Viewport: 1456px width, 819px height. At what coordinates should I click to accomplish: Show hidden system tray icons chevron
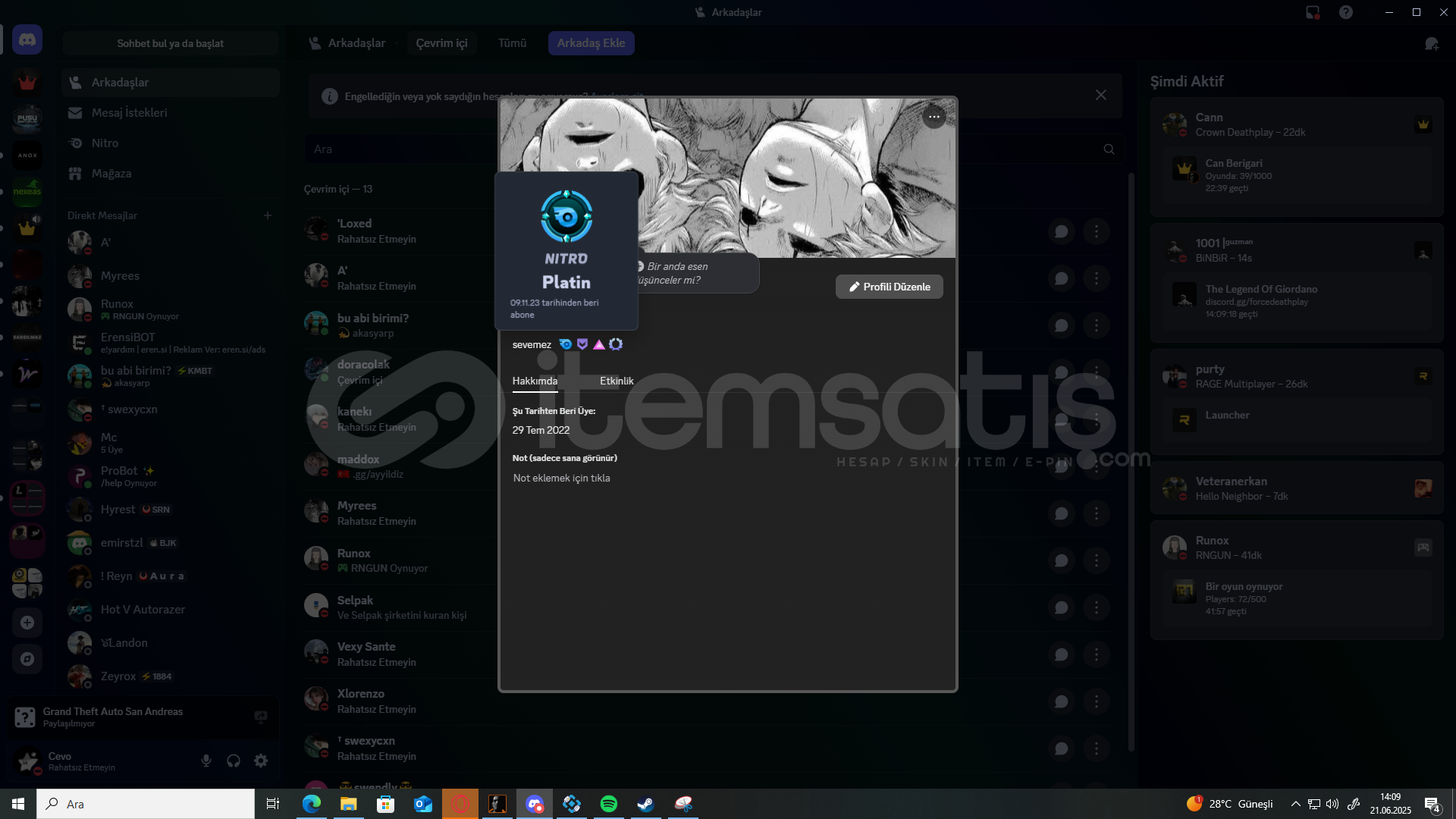(x=1295, y=804)
